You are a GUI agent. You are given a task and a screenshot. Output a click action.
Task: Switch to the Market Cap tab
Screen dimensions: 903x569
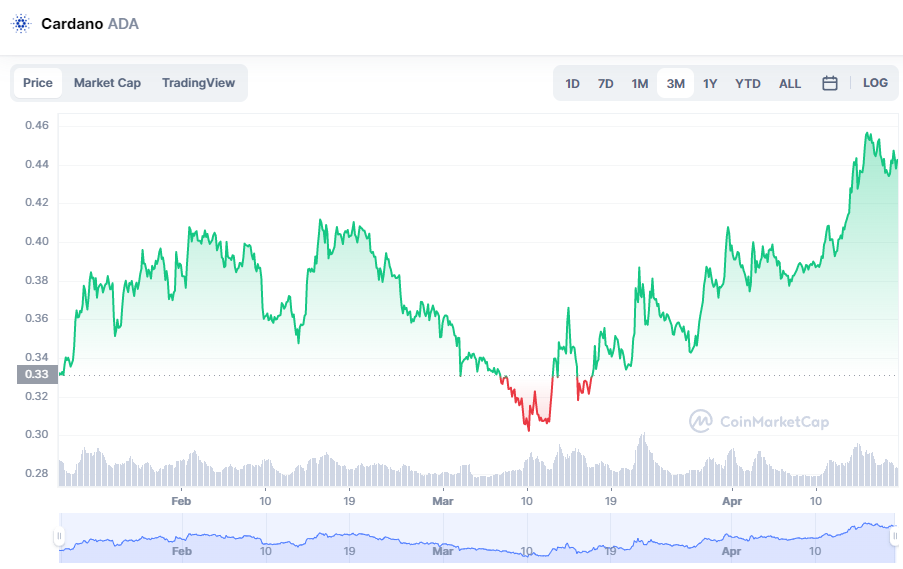[x=107, y=83]
